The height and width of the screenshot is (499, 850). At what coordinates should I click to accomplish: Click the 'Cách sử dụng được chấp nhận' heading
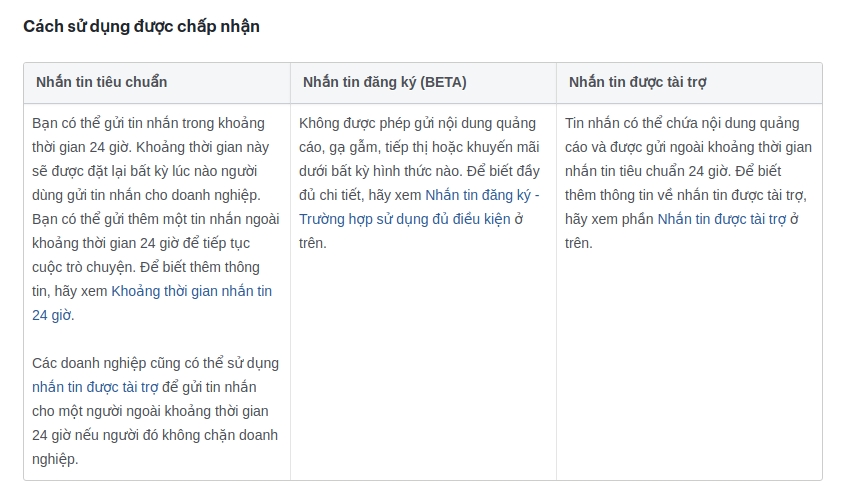tap(141, 27)
